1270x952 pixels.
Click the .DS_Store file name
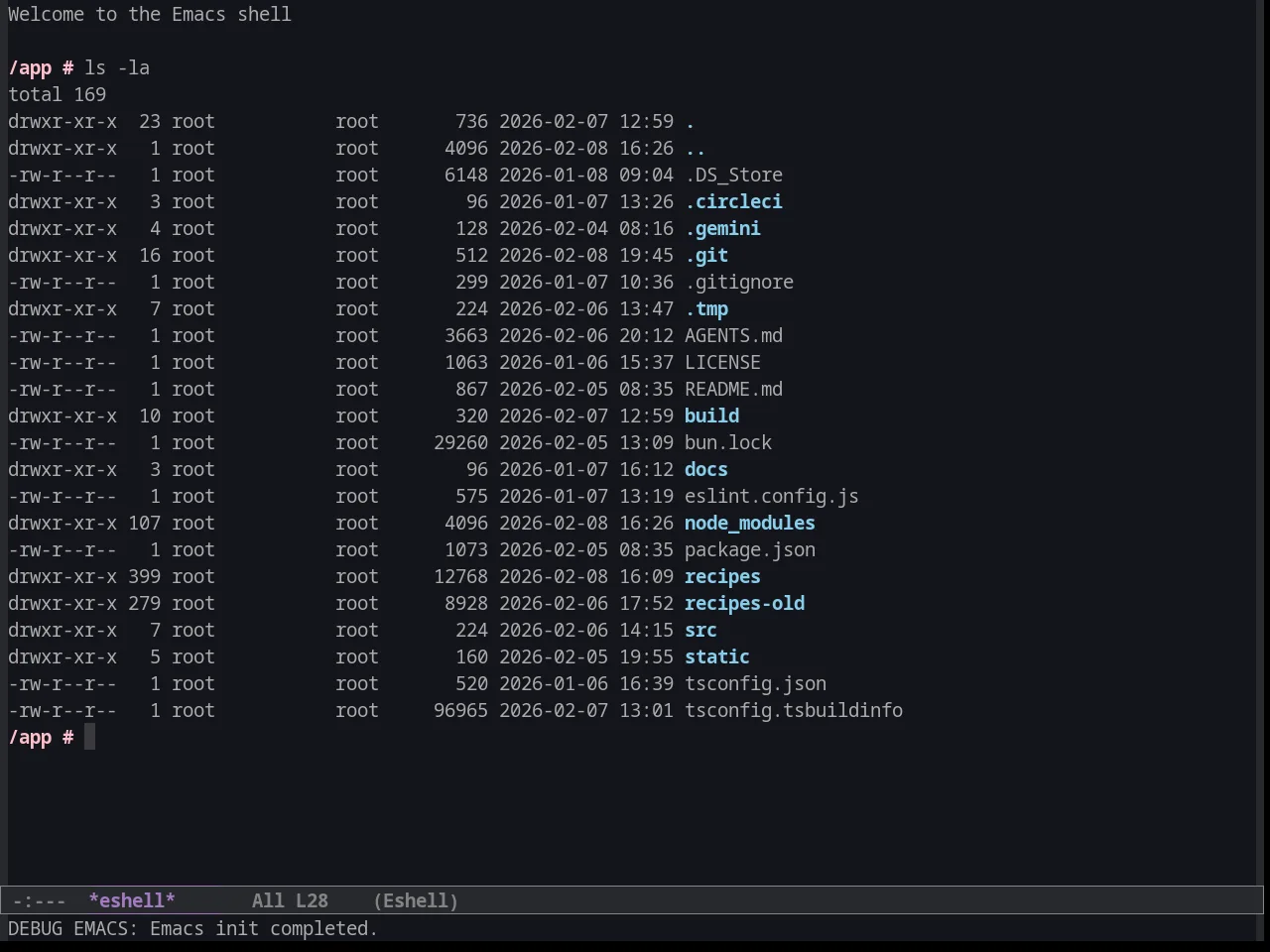[x=733, y=175]
